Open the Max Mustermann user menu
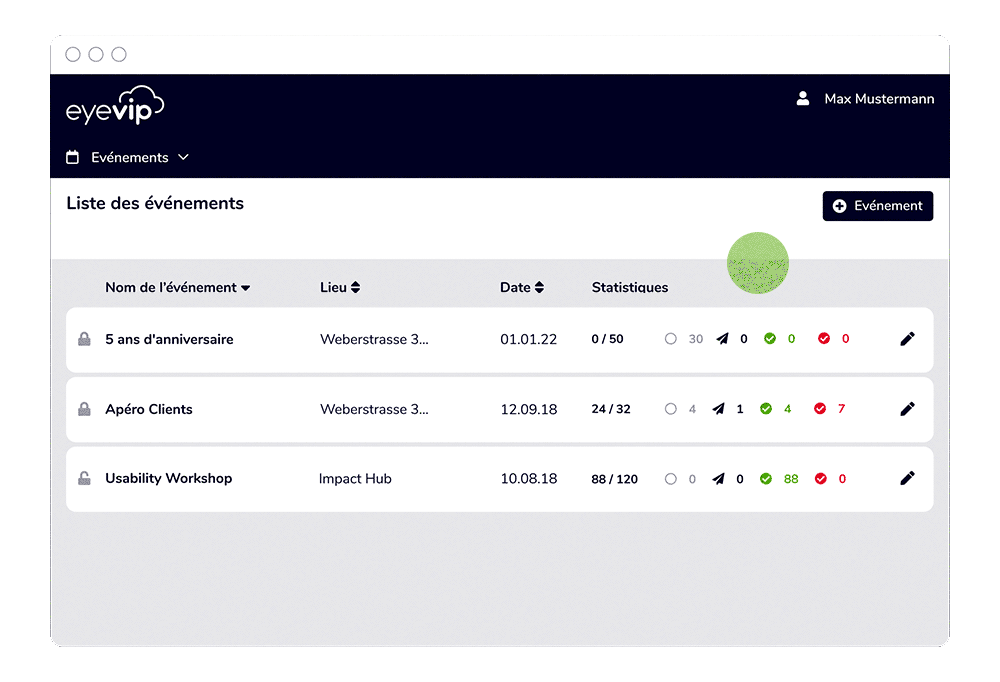The image size is (1000, 682). click(878, 99)
